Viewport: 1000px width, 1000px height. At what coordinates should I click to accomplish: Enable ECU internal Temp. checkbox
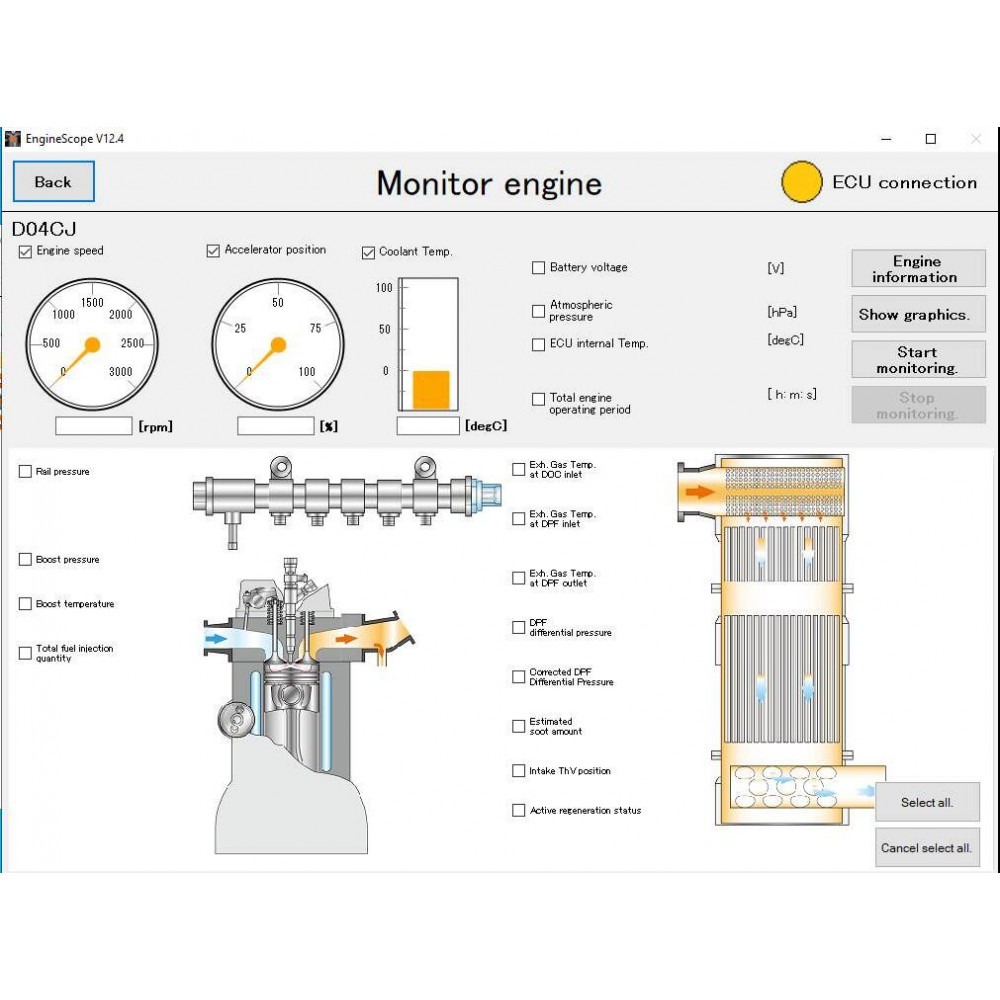point(538,344)
